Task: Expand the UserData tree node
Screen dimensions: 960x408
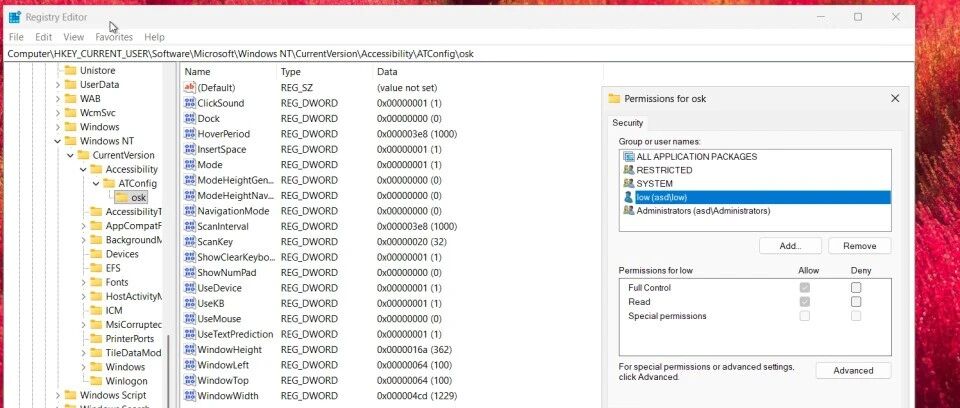Action: [58, 85]
